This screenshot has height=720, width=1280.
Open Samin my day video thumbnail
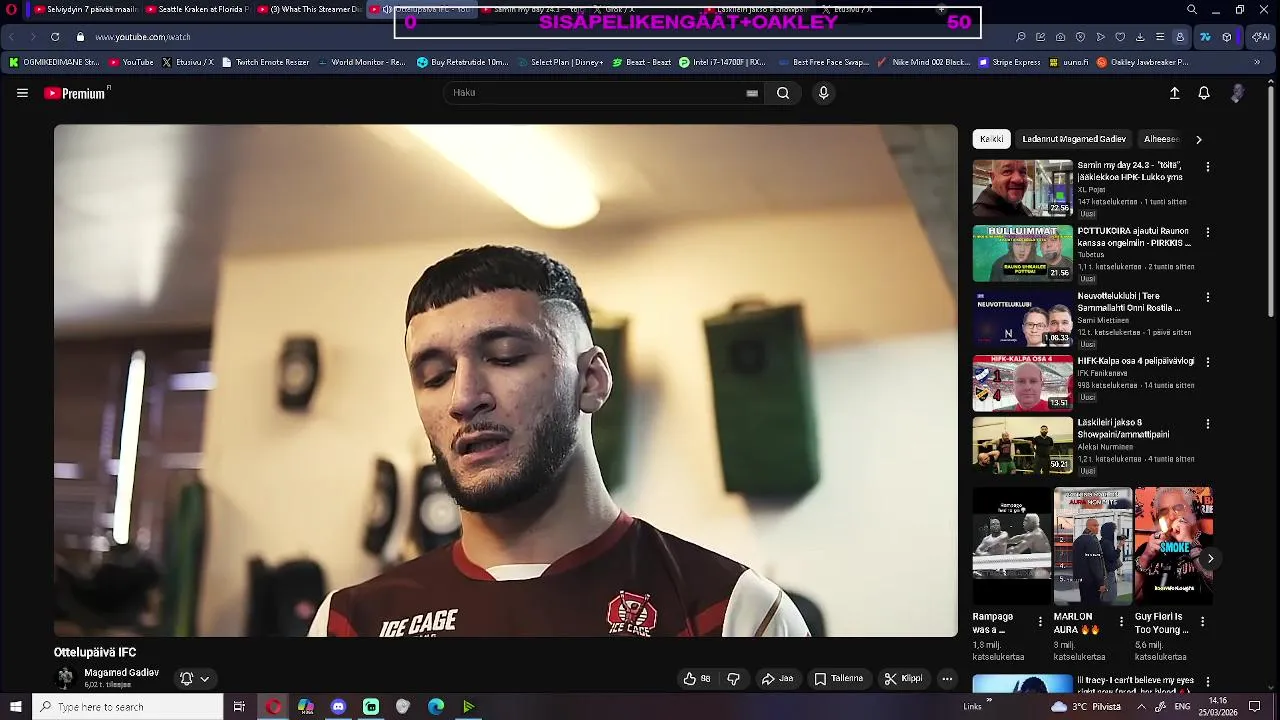pyautogui.click(x=1022, y=188)
